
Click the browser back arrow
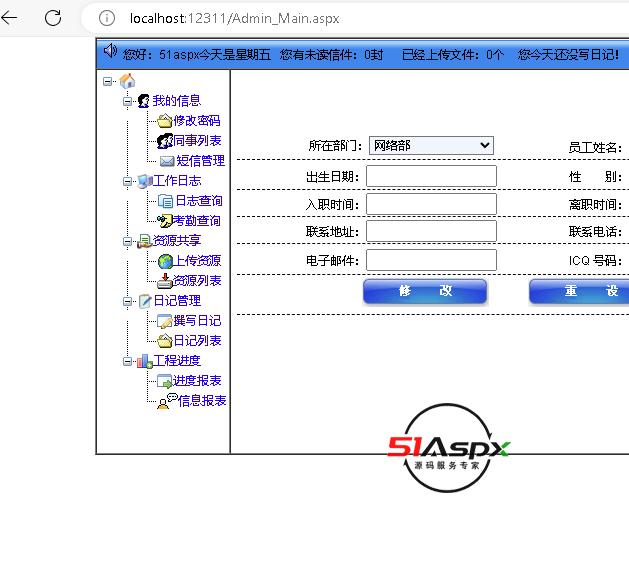coord(9,18)
